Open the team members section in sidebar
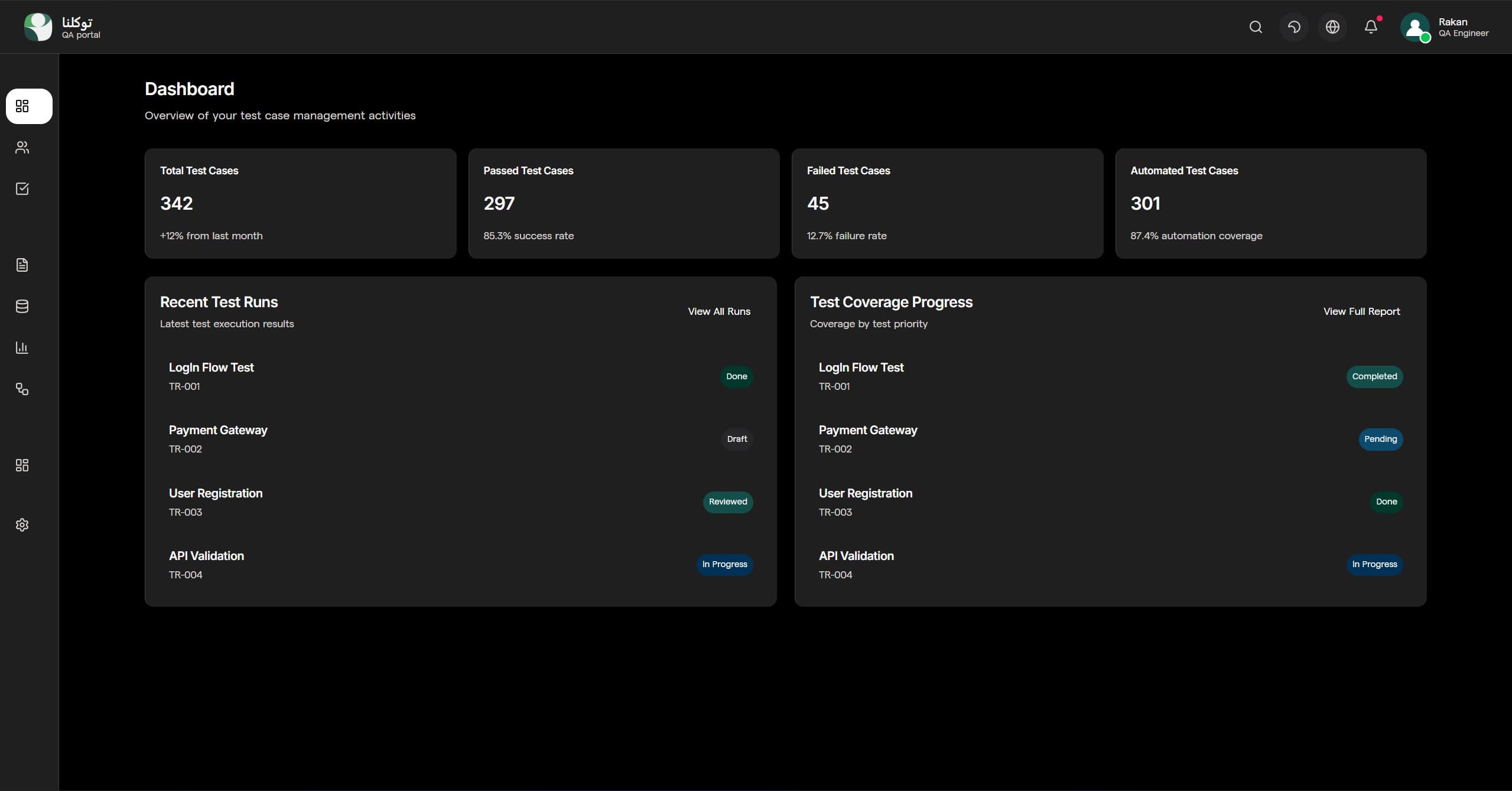This screenshot has width=1512, height=791. (22, 148)
